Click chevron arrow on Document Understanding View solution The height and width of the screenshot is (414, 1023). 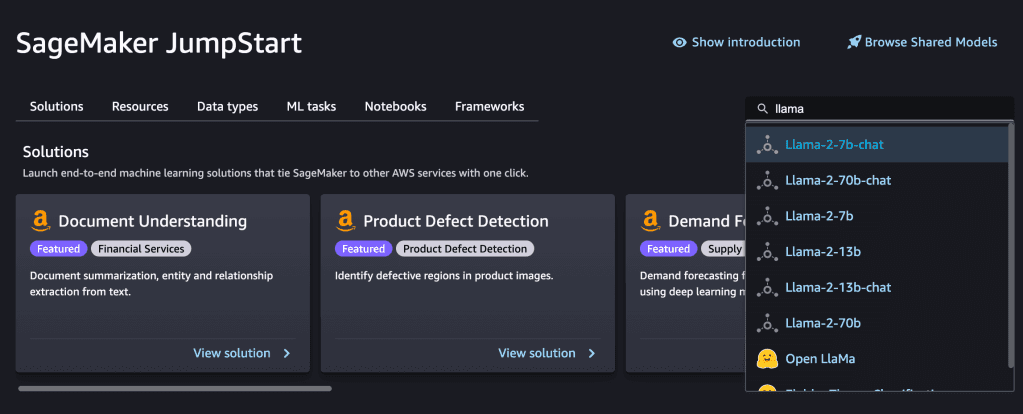(286, 353)
